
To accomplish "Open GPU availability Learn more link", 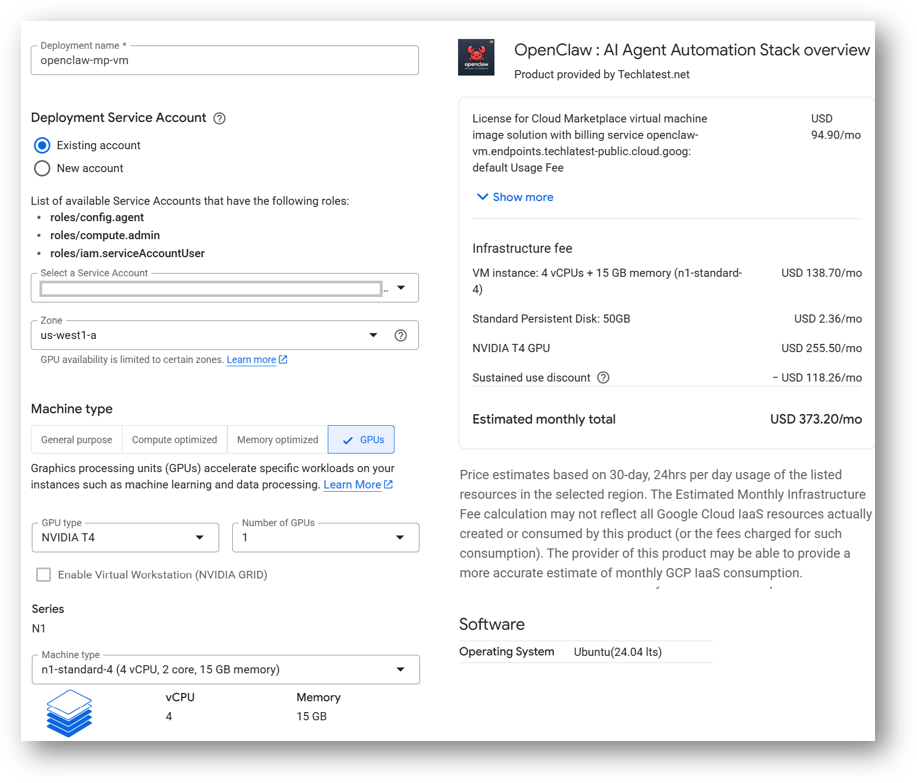I will tap(251, 360).
